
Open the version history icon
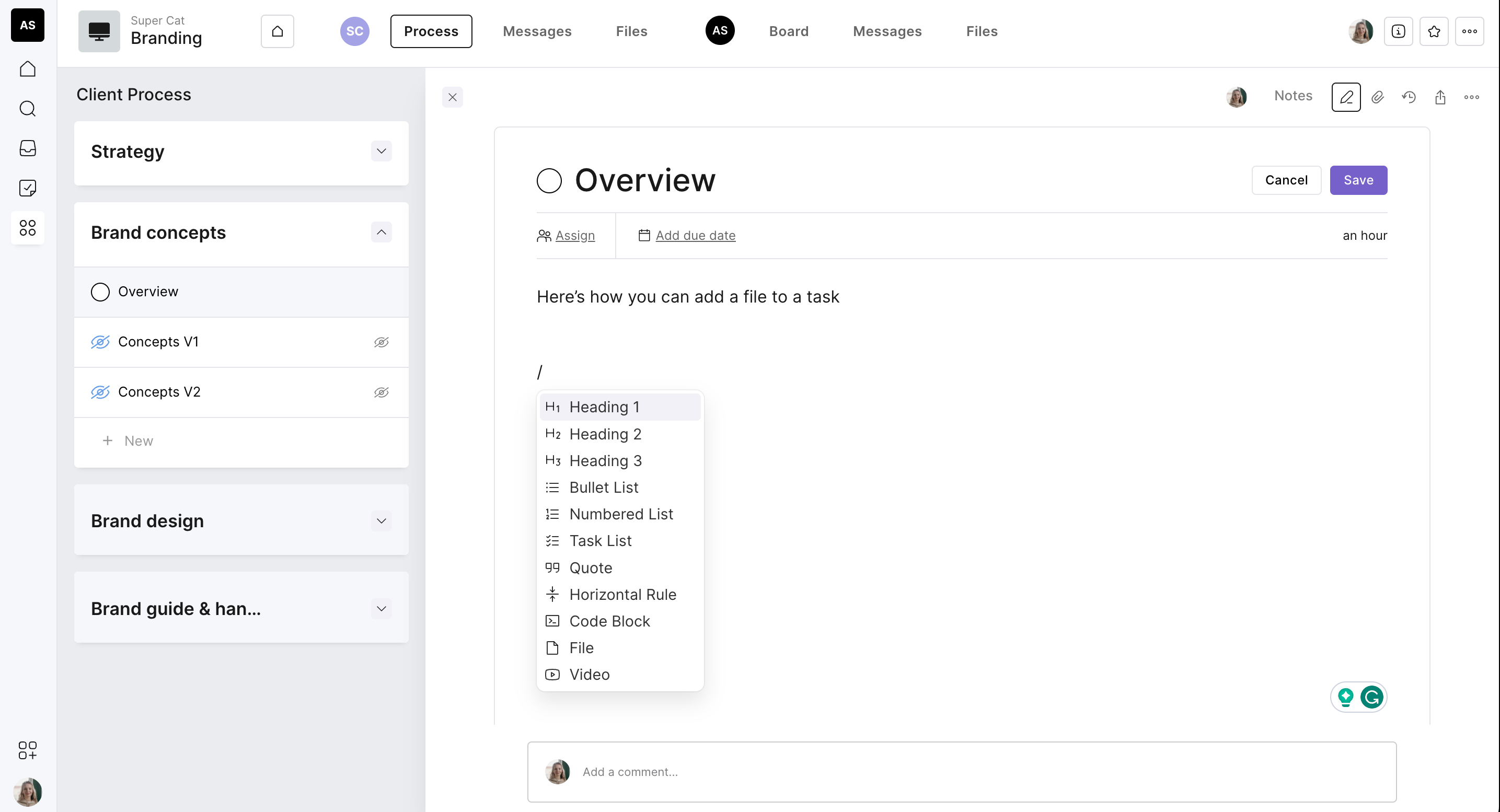click(1409, 97)
